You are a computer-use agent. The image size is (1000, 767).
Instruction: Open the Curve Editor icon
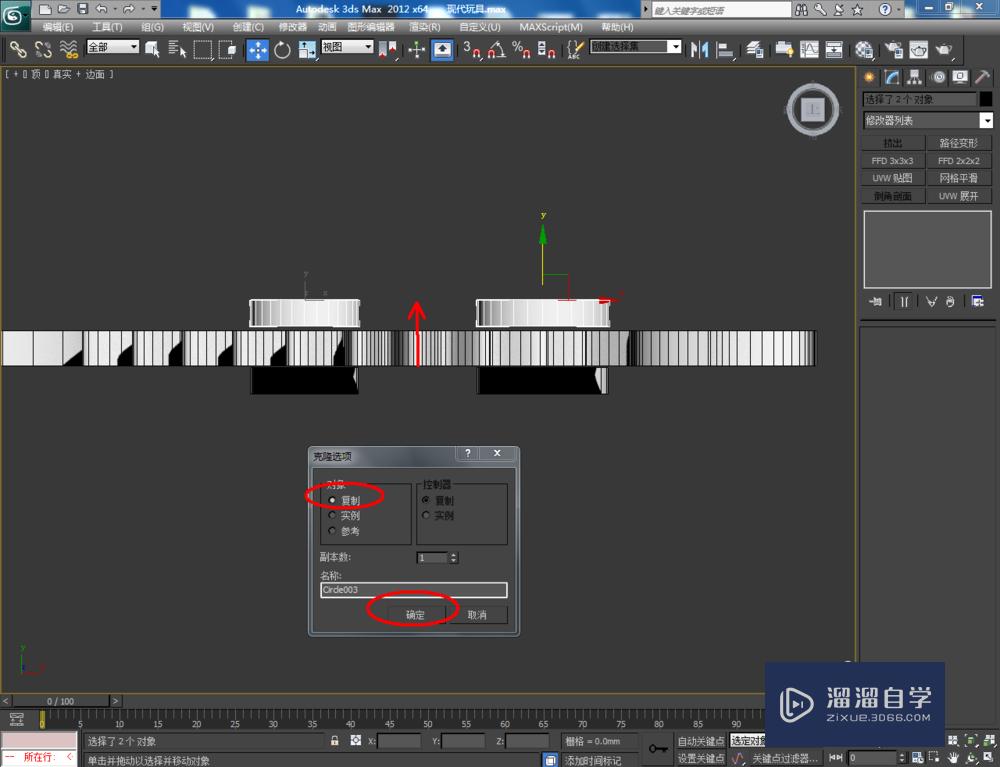tap(809, 49)
